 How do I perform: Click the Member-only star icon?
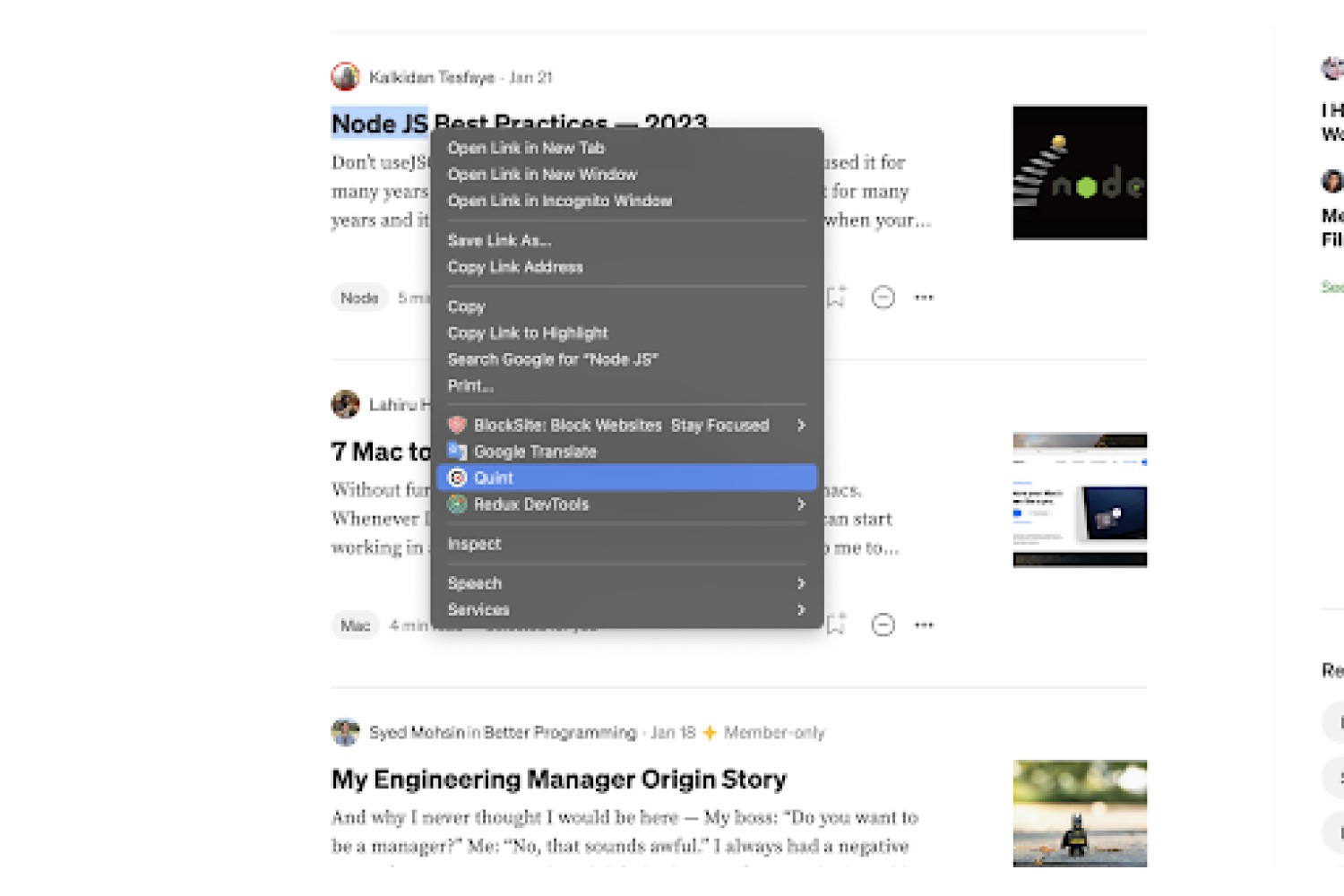point(710,732)
